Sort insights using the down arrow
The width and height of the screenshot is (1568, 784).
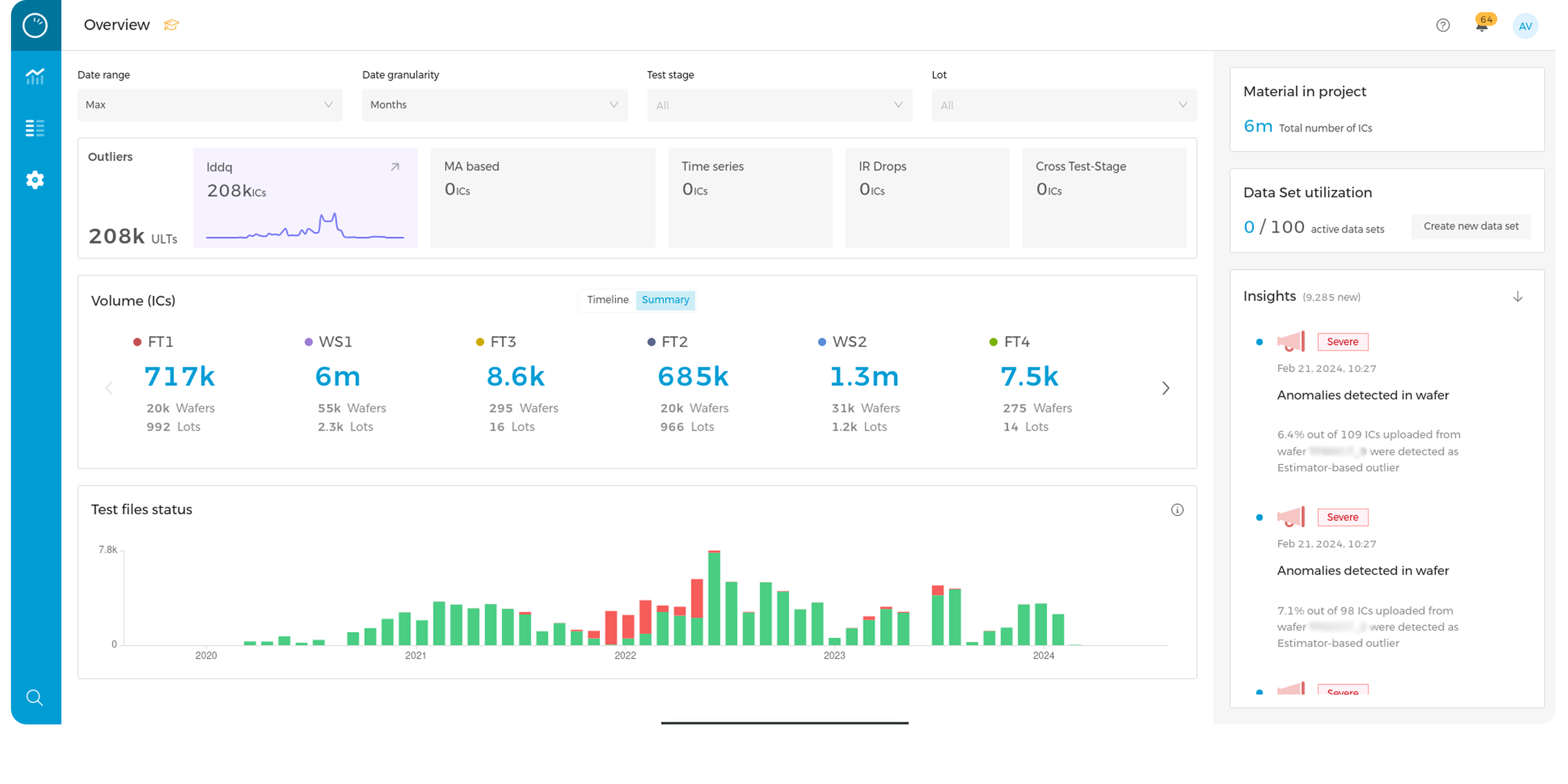[1517, 296]
